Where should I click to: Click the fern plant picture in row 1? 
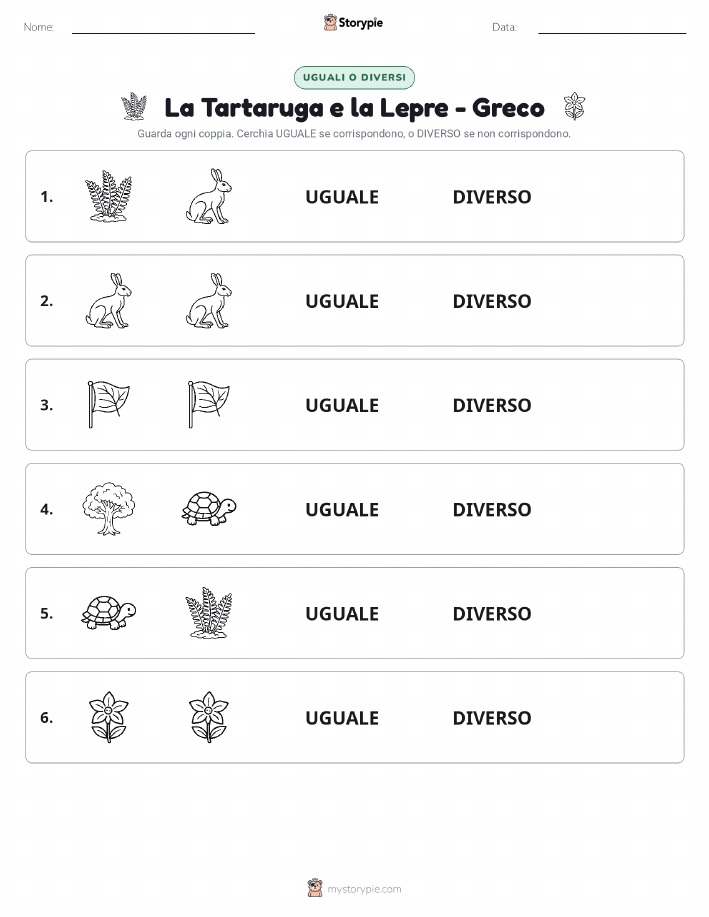tap(108, 196)
